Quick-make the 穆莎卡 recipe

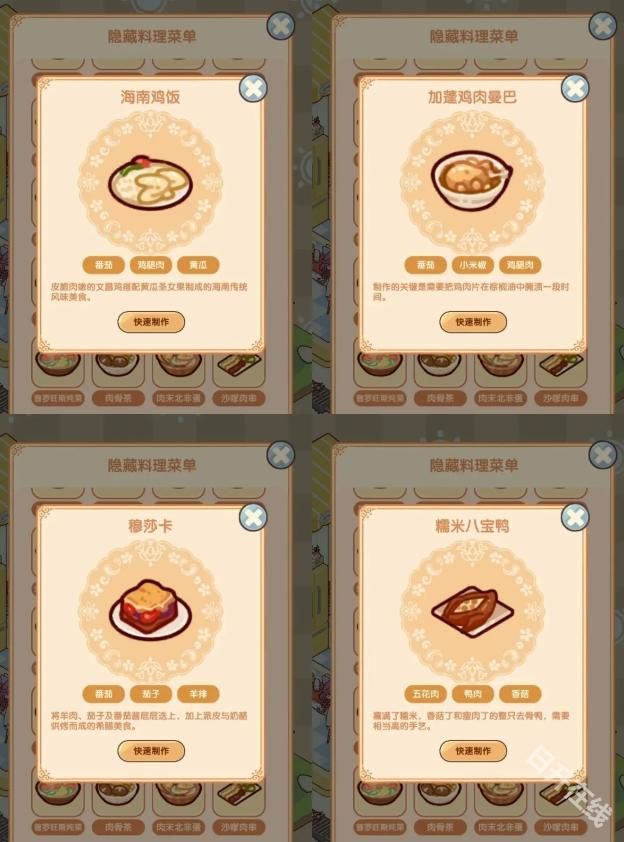(151, 751)
